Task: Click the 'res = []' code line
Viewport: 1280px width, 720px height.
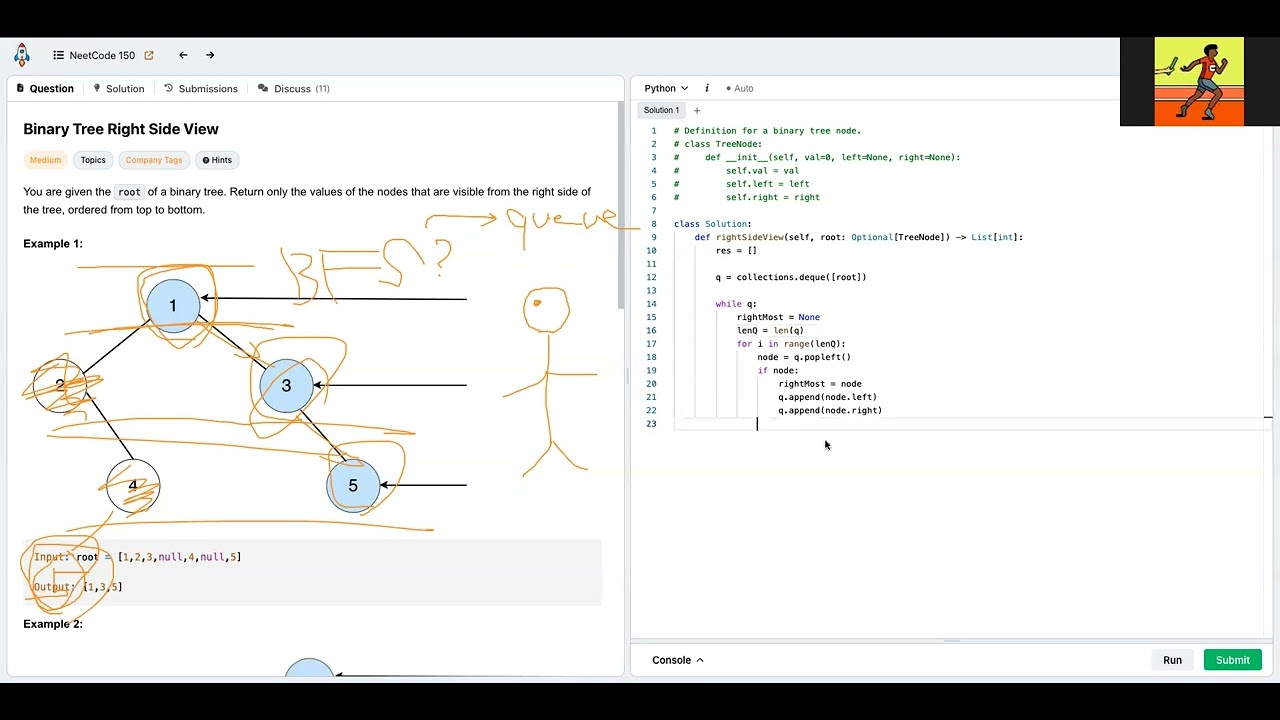Action: (736, 251)
